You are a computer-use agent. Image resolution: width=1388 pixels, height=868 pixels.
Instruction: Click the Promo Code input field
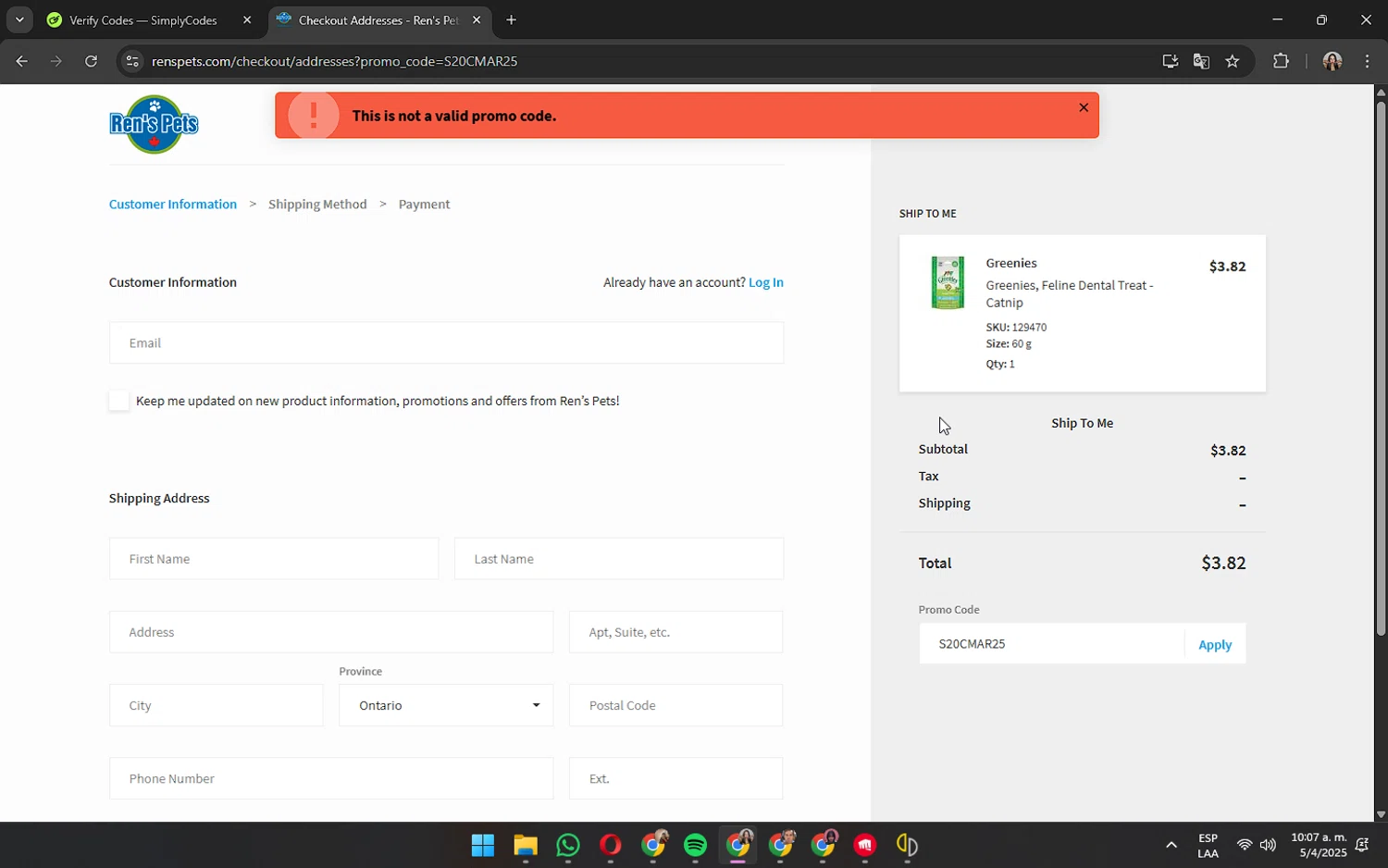coord(1051,644)
